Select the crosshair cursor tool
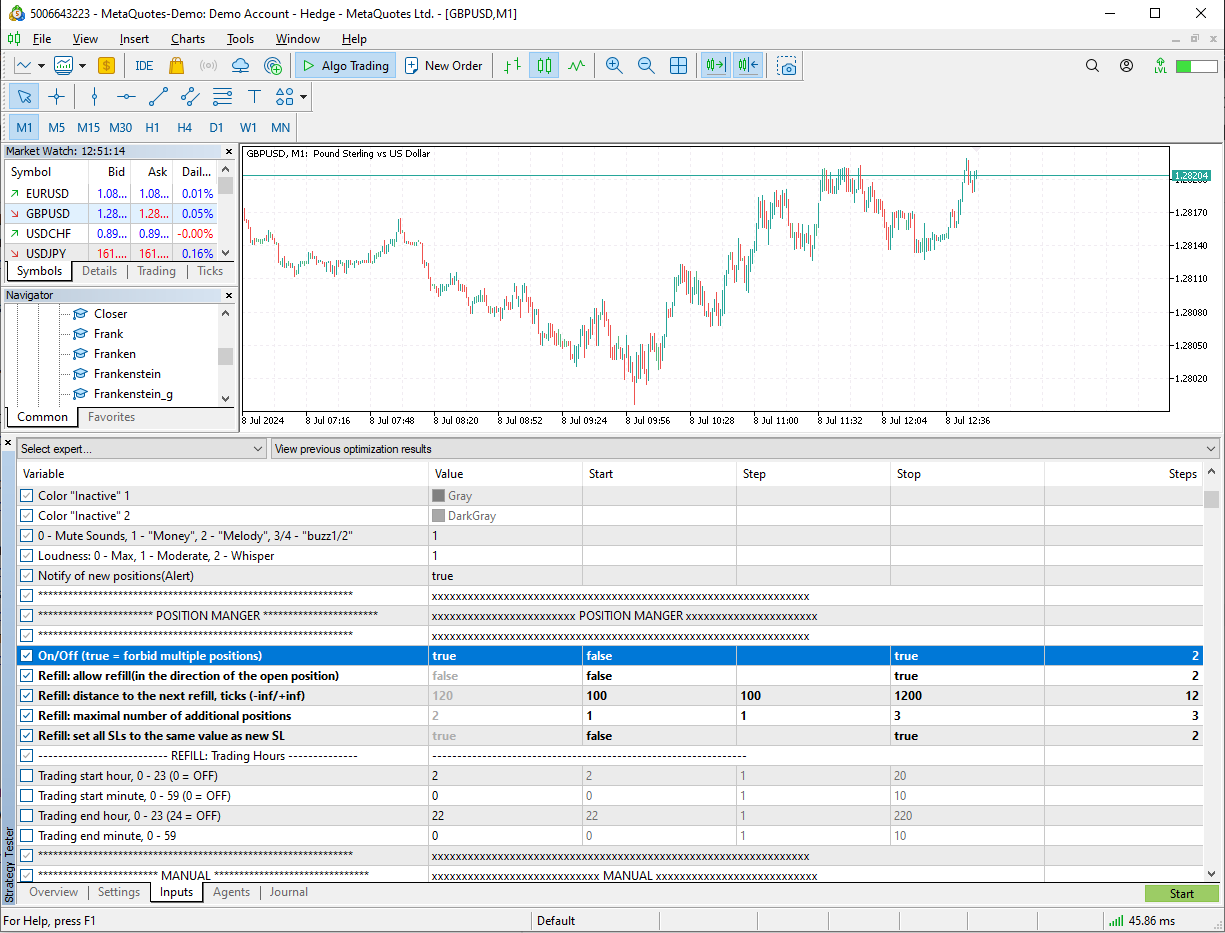The width and height of the screenshot is (1225, 933). 57,97
